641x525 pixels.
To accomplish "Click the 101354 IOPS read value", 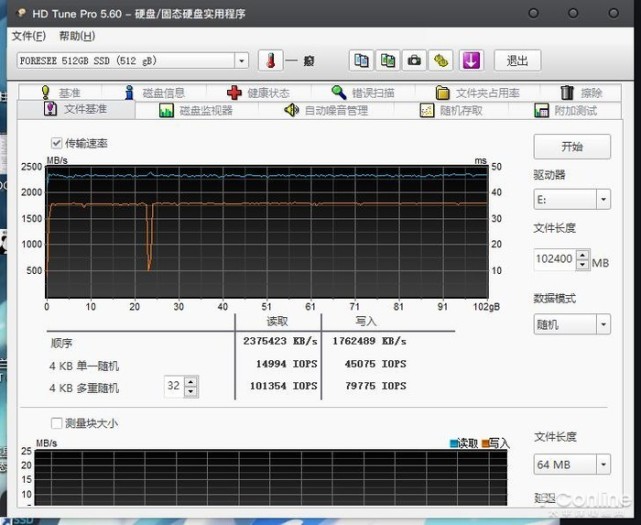I will point(283,386).
